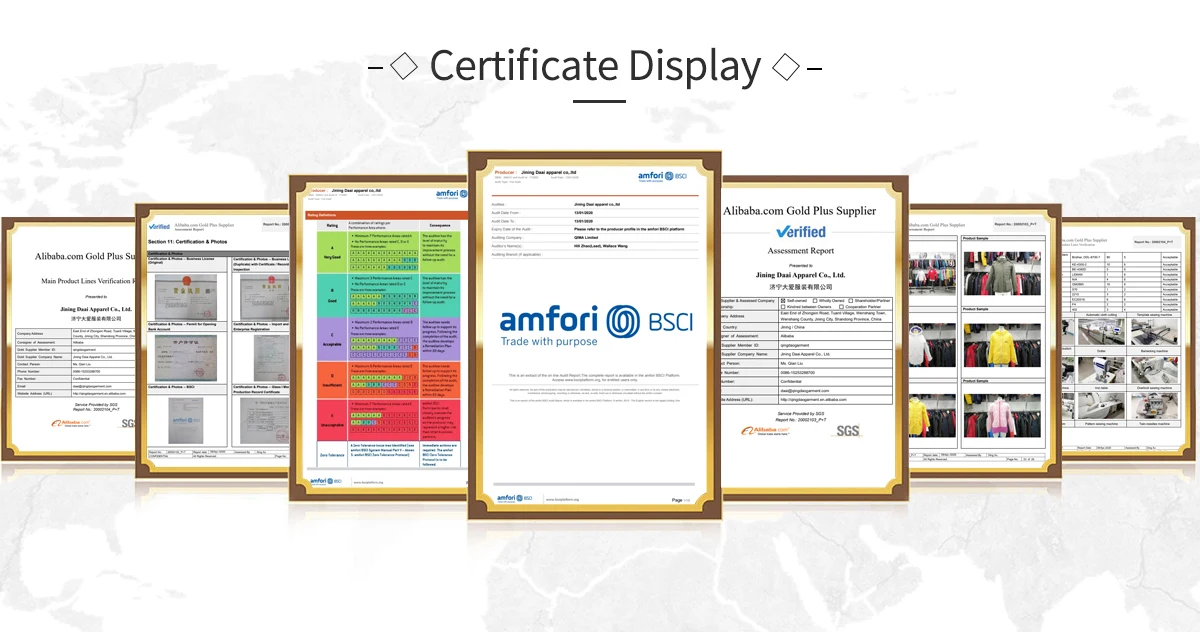Click the Verified logo on Section 11 page
The image size is (1200, 632).
pyautogui.click(x=159, y=226)
